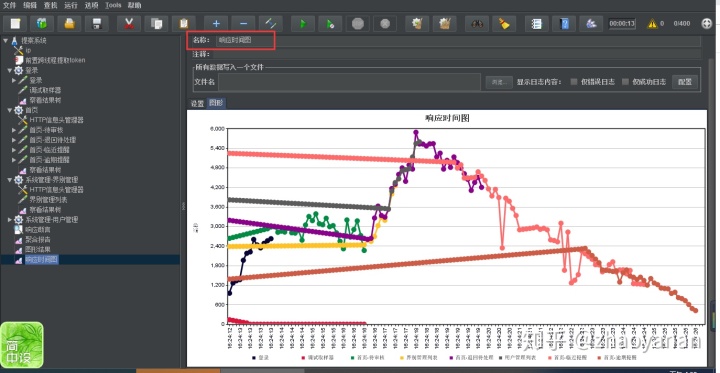Click the Stop test icon
Viewport: 720px width, 373px height.
pos(358,23)
